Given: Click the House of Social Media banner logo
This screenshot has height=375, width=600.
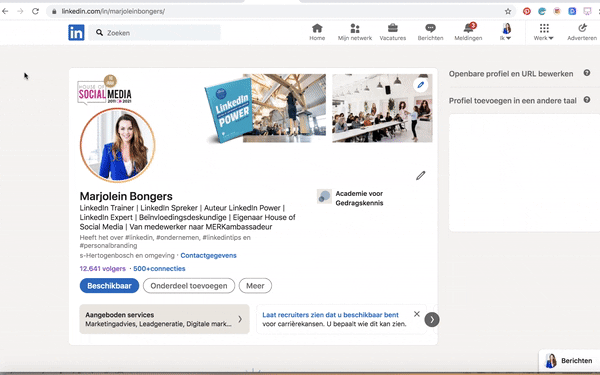Looking at the screenshot, I should pos(104,90).
